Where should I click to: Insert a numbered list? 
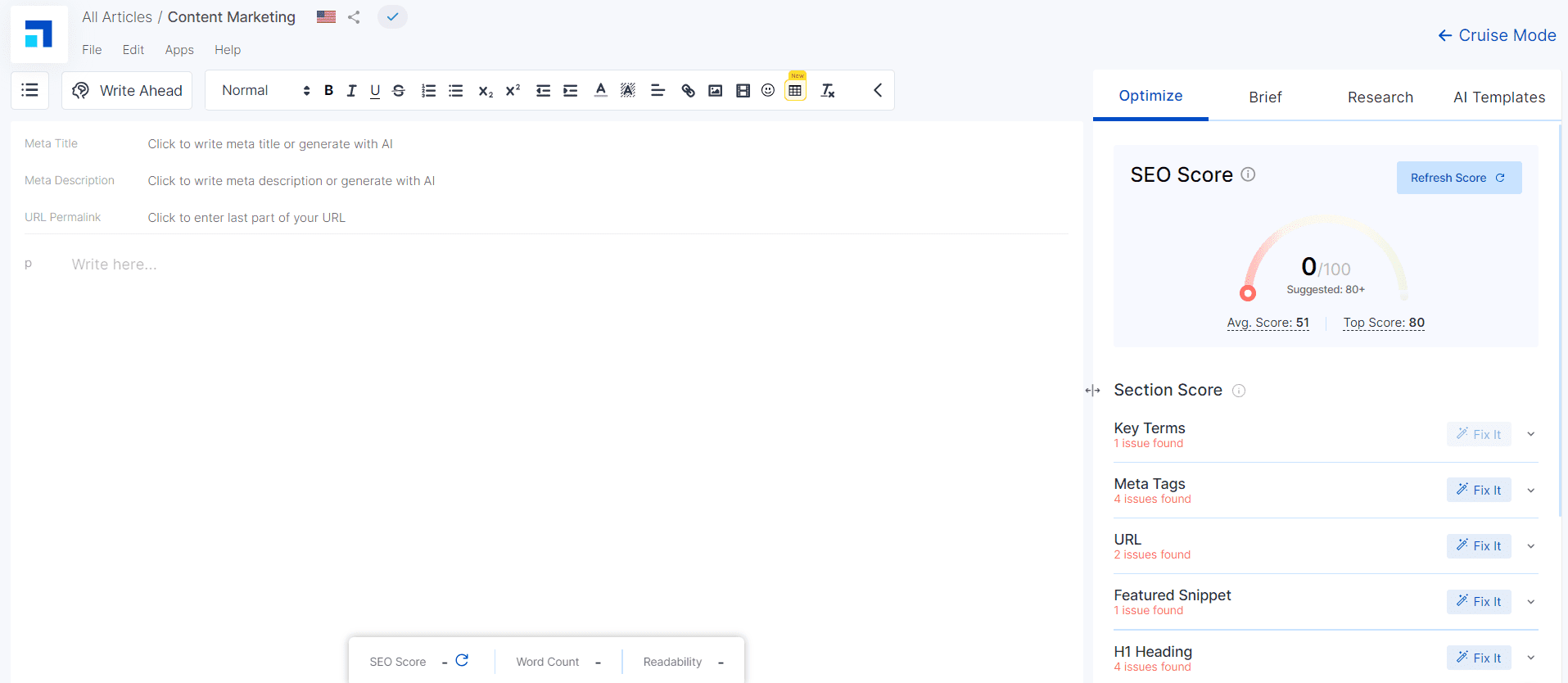[x=428, y=91]
